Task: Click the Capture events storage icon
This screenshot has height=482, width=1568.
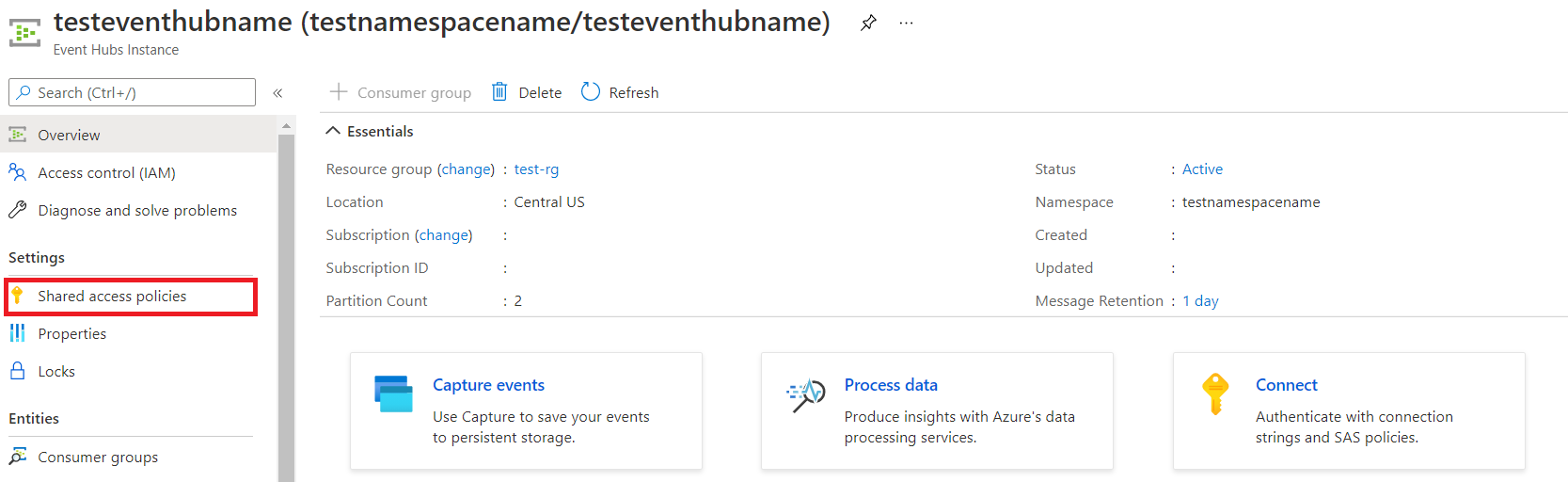Action: point(393,394)
